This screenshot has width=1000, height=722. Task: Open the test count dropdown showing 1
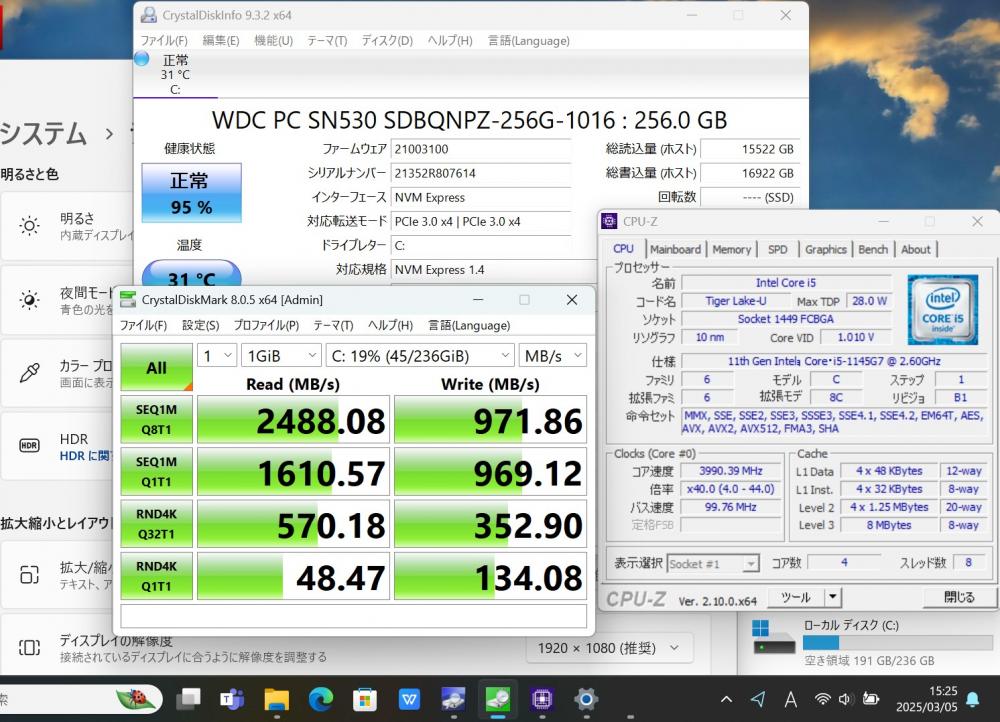[217, 355]
